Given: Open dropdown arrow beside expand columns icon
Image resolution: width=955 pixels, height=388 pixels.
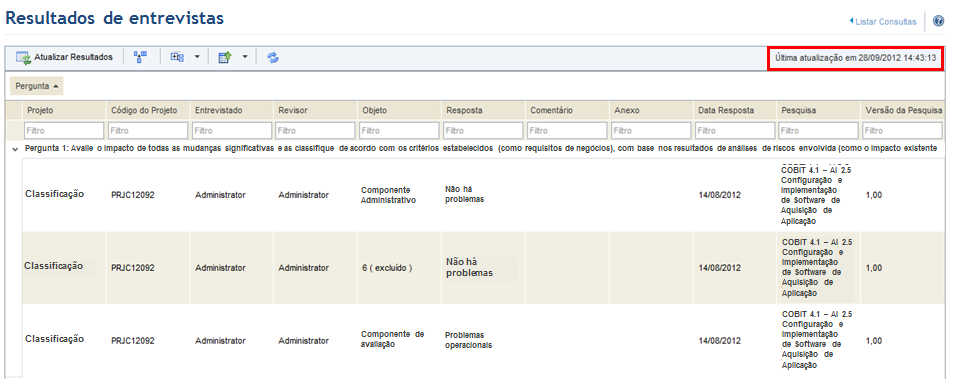Looking at the screenshot, I should pyautogui.click(x=197, y=57).
